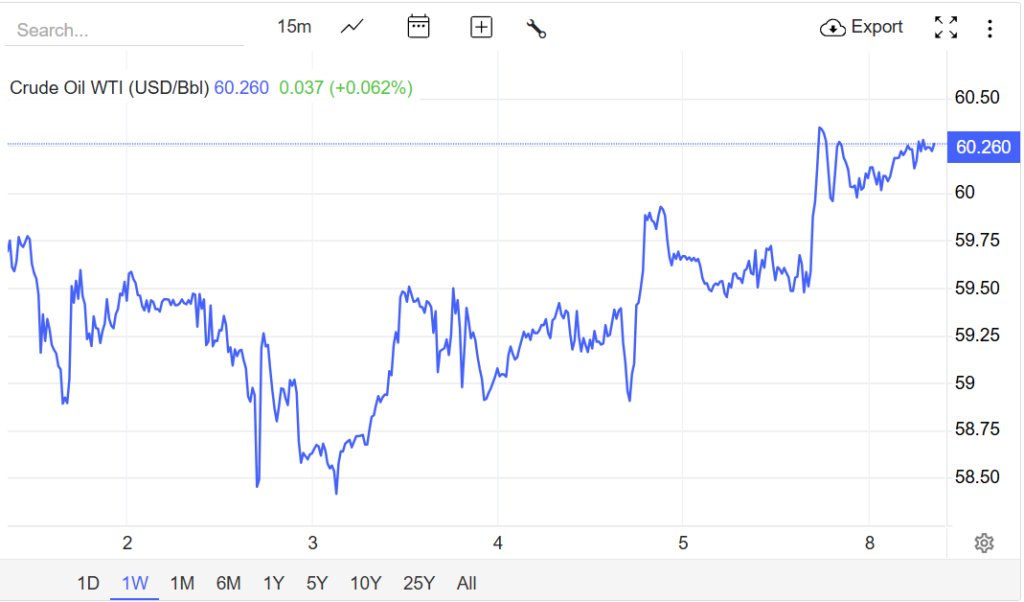The height and width of the screenshot is (602, 1024).
Task: Switch to 1M time range
Action: [x=181, y=583]
